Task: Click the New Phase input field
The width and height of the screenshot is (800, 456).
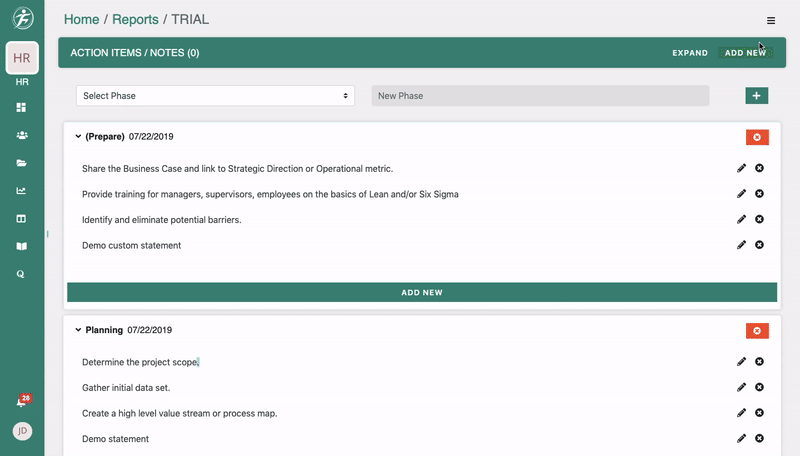Action: (540, 96)
